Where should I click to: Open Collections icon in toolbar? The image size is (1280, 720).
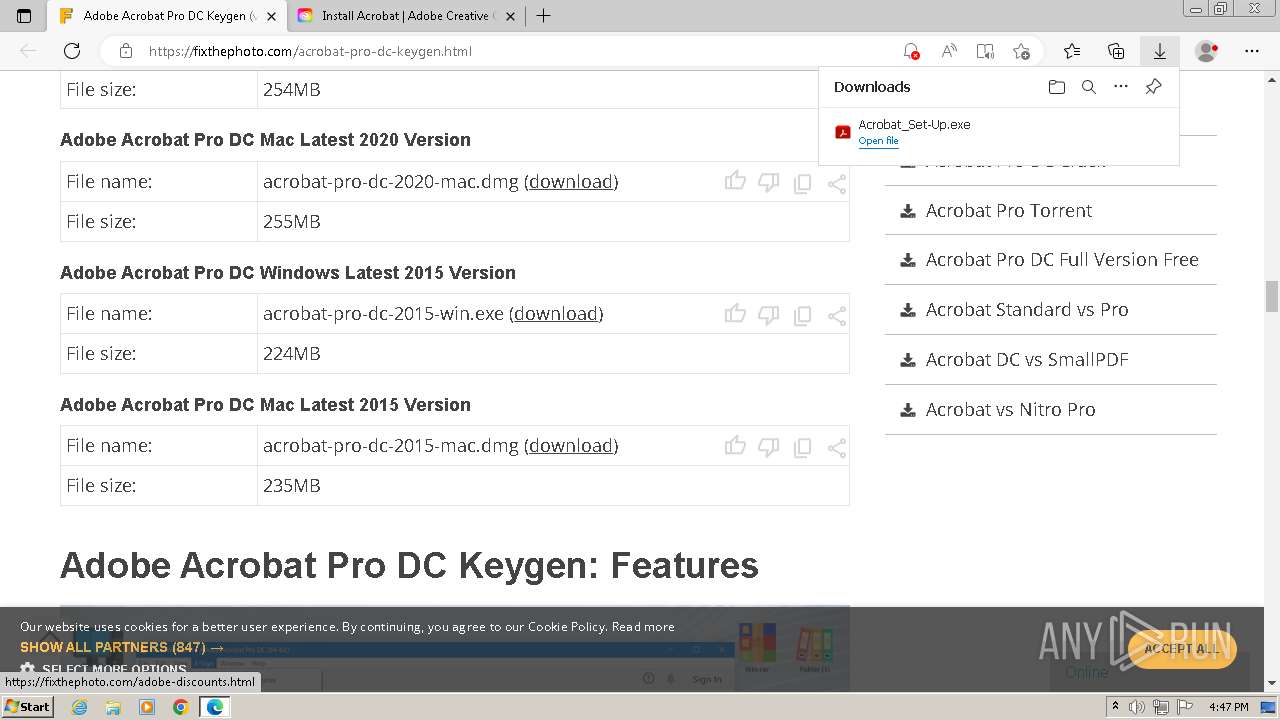1116,51
